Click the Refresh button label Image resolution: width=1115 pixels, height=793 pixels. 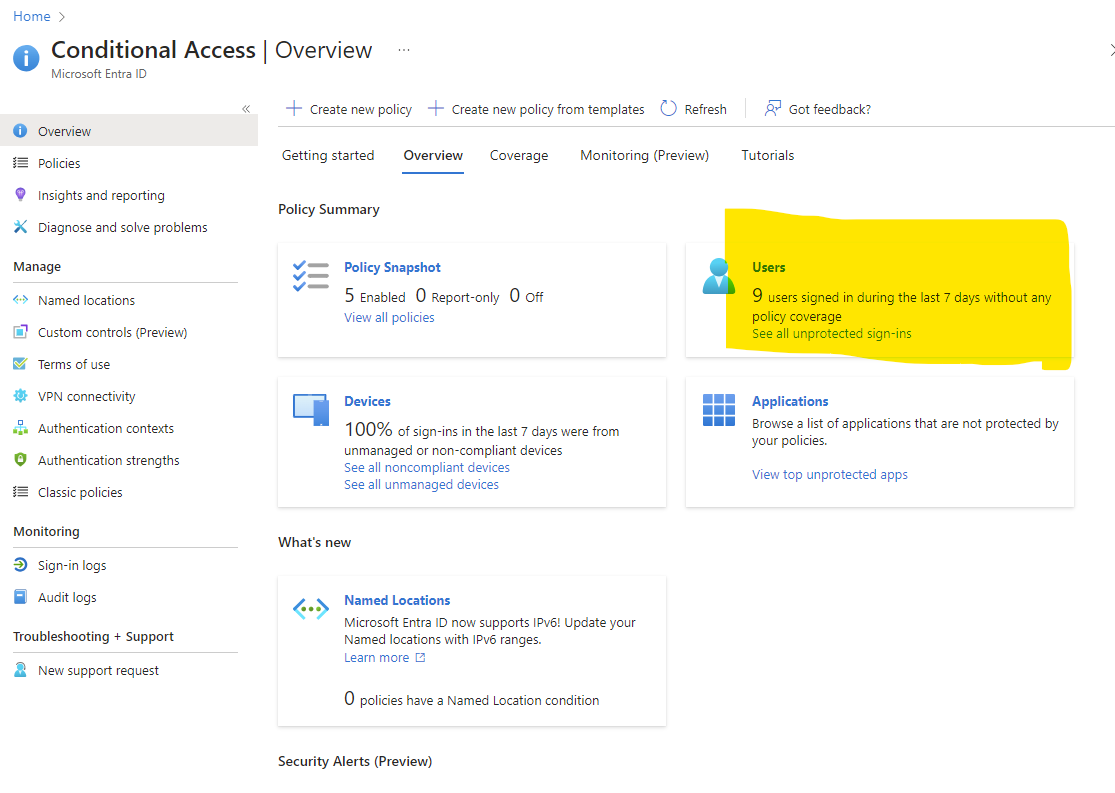click(705, 109)
